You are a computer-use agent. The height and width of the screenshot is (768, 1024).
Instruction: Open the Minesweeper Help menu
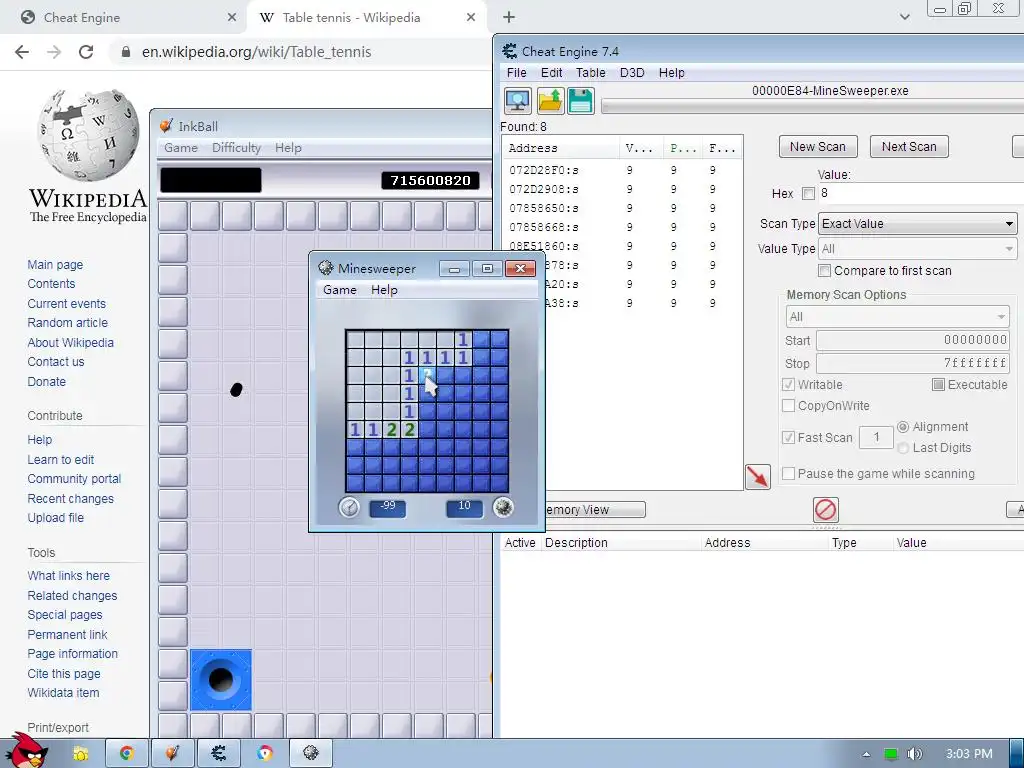pos(384,289)
